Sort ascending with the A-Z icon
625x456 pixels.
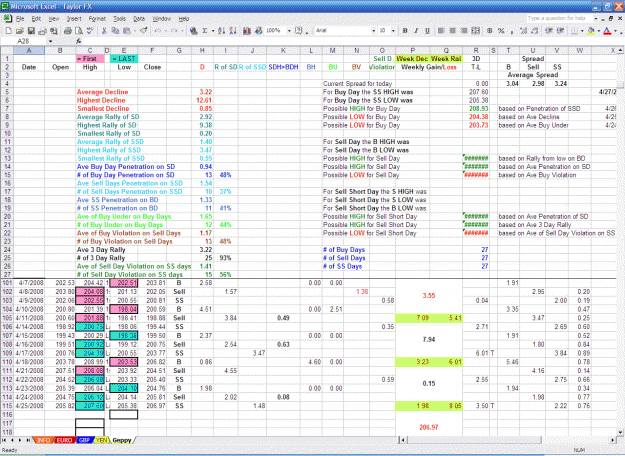(222, 31)
